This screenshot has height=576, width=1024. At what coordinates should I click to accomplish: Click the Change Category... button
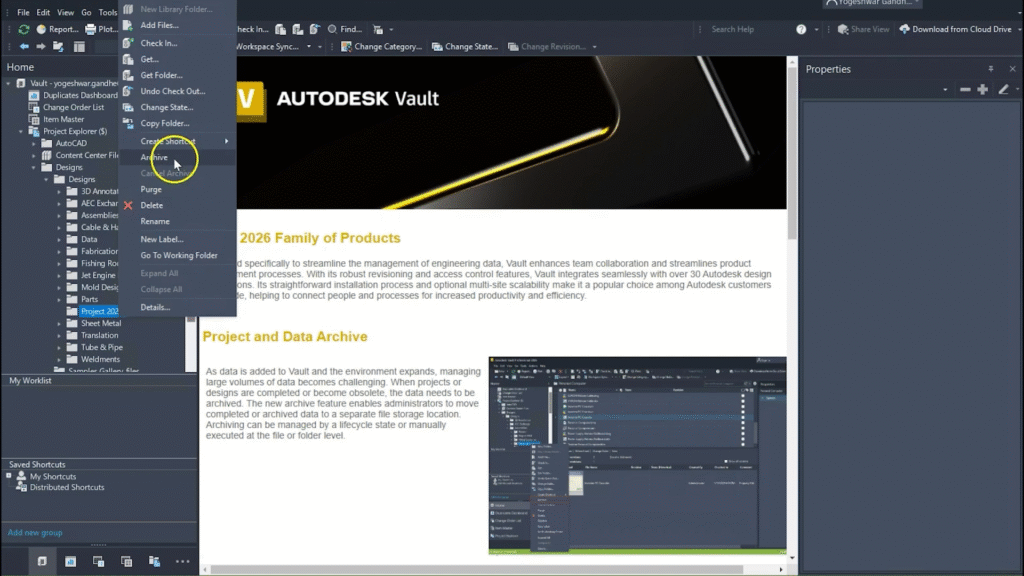[x=381, y=47]
